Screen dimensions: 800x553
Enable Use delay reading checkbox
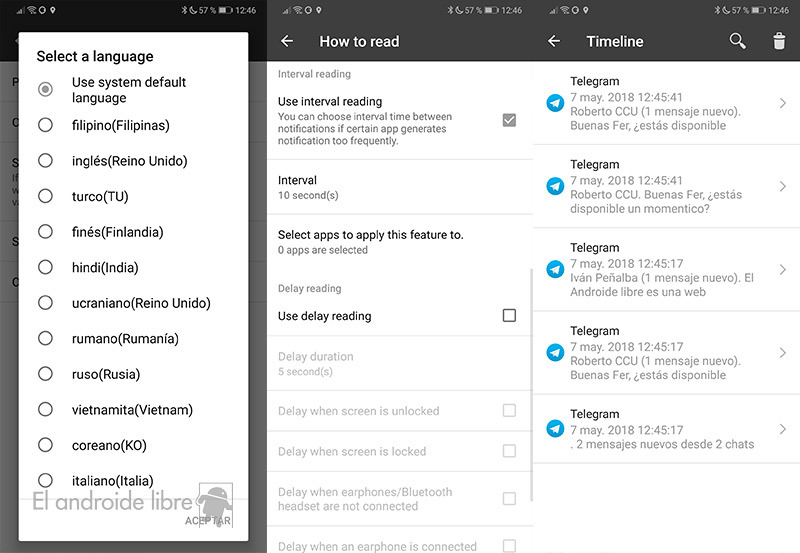(x=509, y=316)
